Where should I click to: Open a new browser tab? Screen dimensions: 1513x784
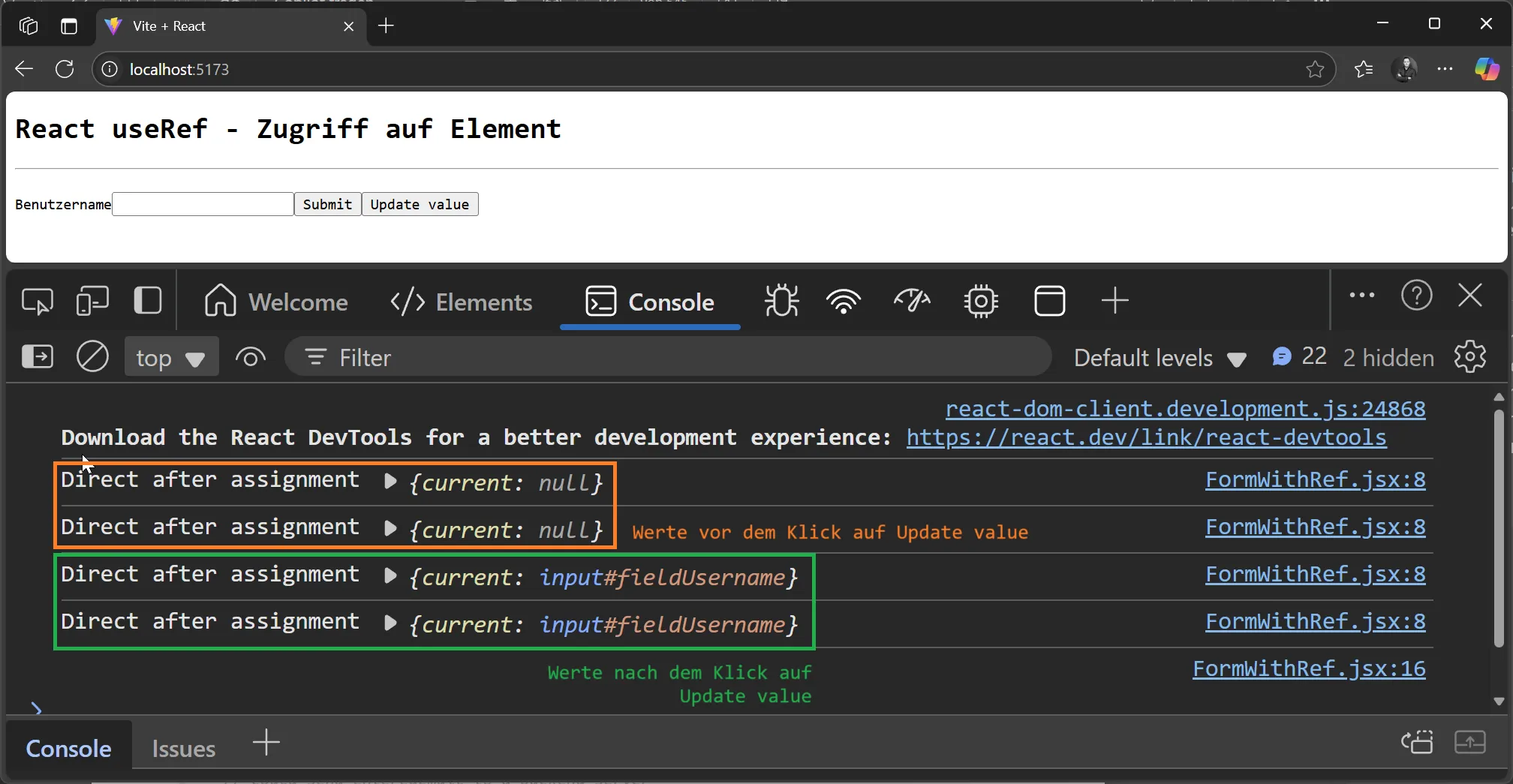386,26
